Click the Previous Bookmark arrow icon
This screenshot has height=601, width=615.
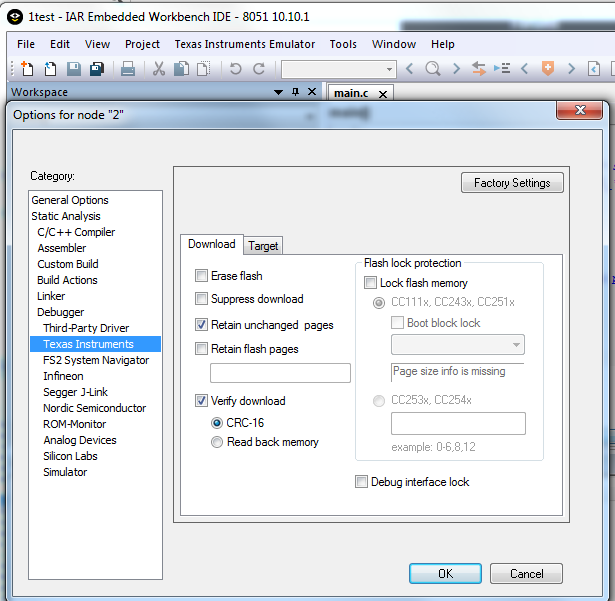524,69
